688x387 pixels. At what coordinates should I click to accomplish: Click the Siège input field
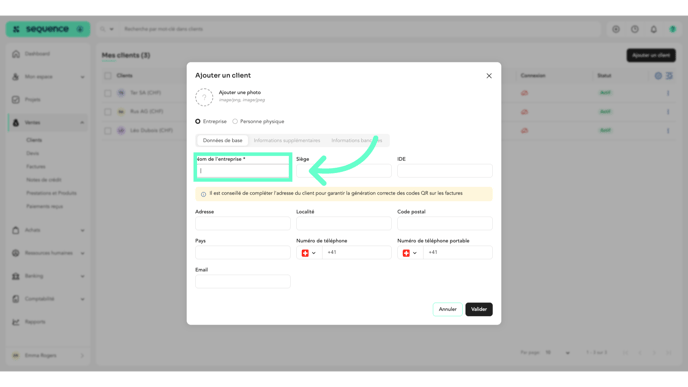344,171
